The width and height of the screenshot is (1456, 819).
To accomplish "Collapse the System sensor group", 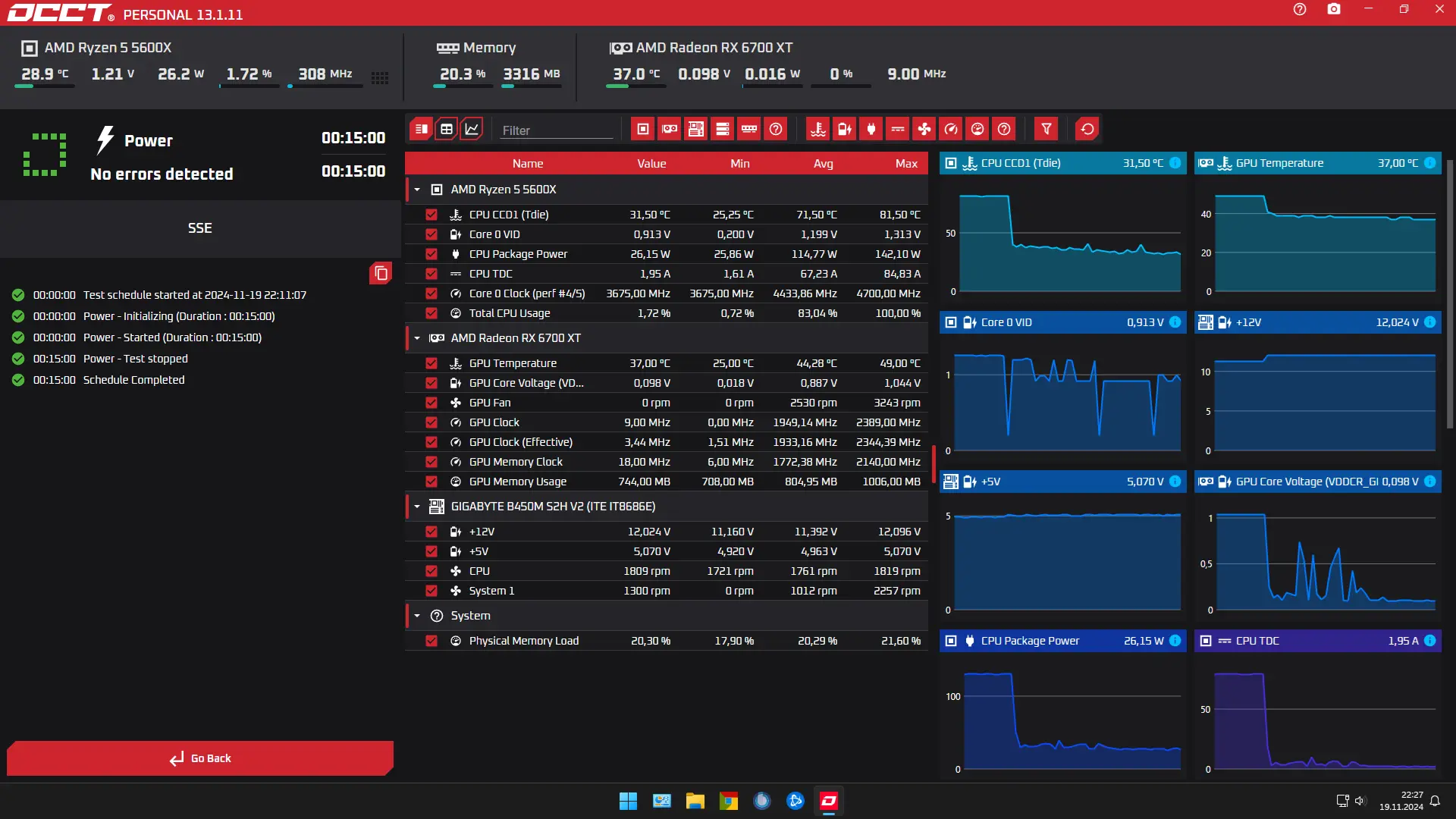I will (x=417, y=616).
